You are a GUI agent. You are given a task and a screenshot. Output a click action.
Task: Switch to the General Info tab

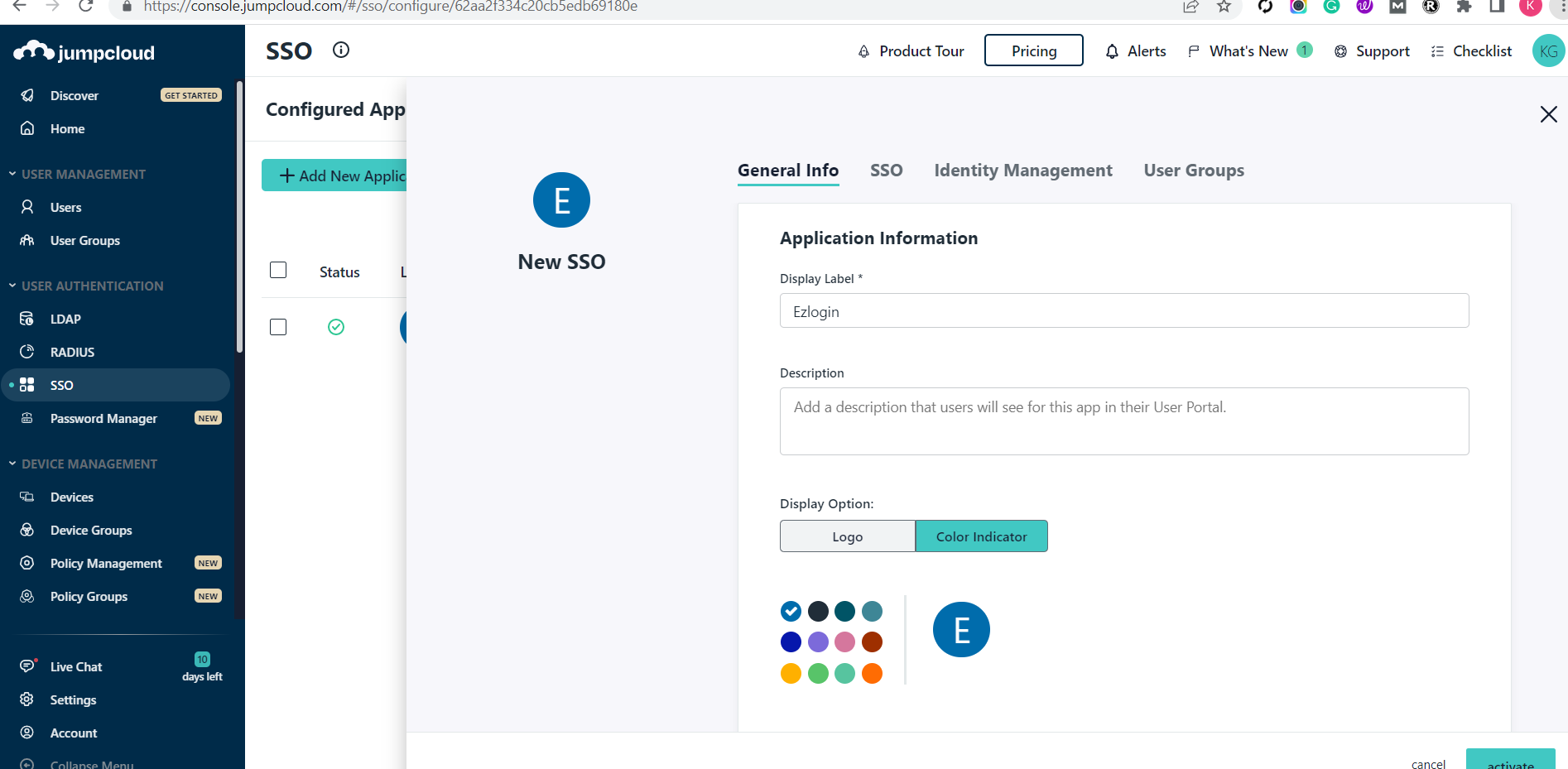tap(788, 171)
